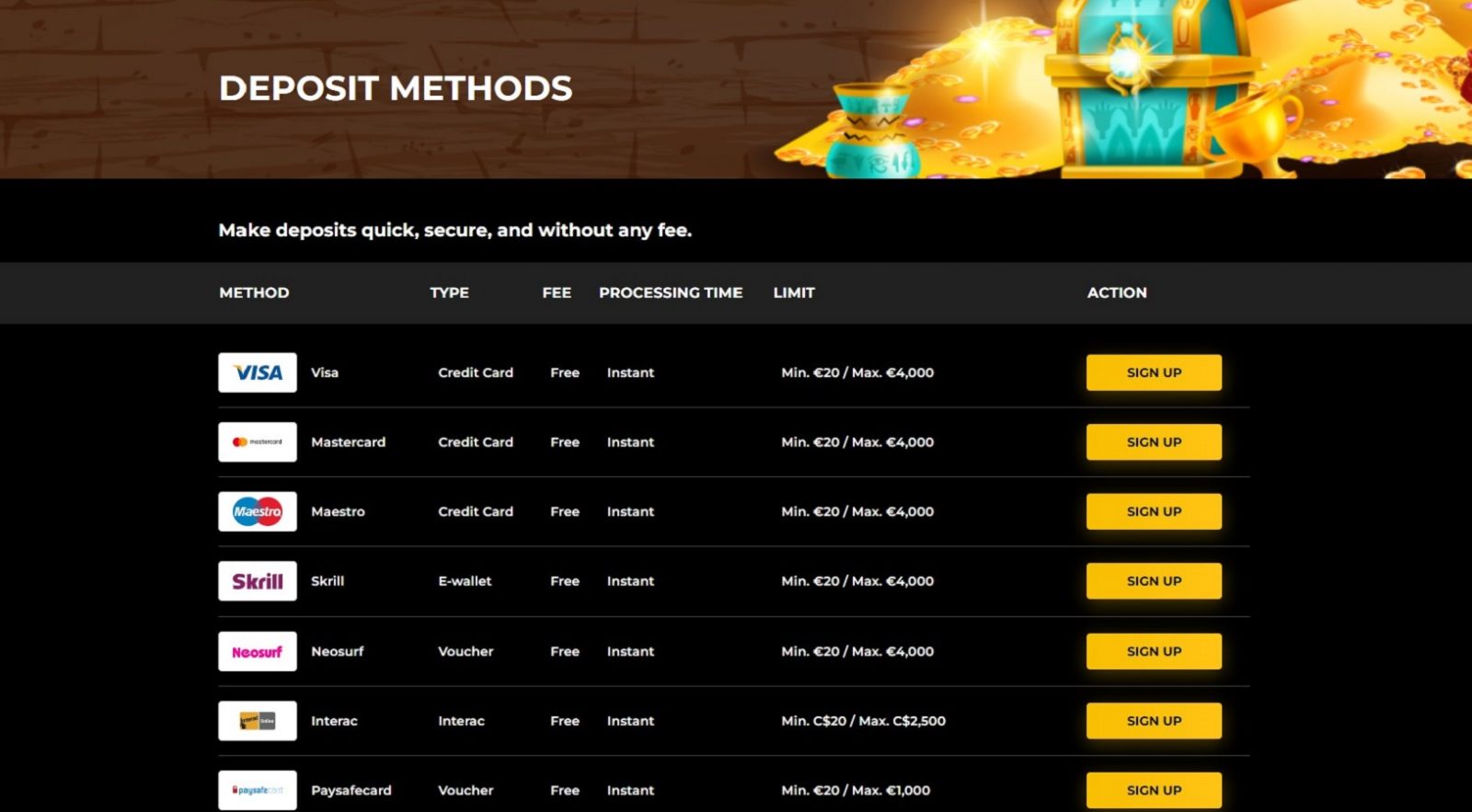
Task: Click the METHOD column header
Action: click(x=254, y=292)
